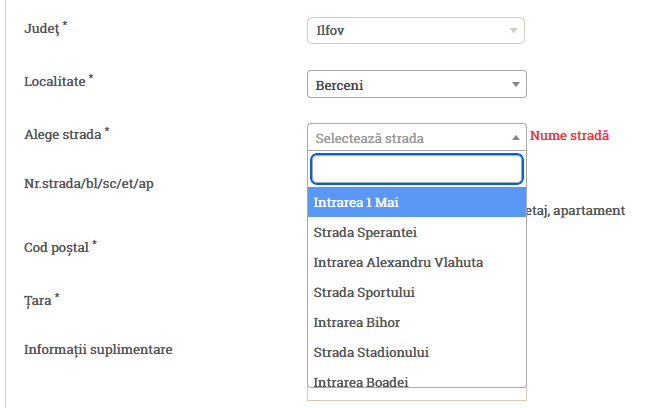The height and width of the screenshot is (408, 653).
Task: Open the Localitate dropdown showing Berceni
Action: click(415, 85)
